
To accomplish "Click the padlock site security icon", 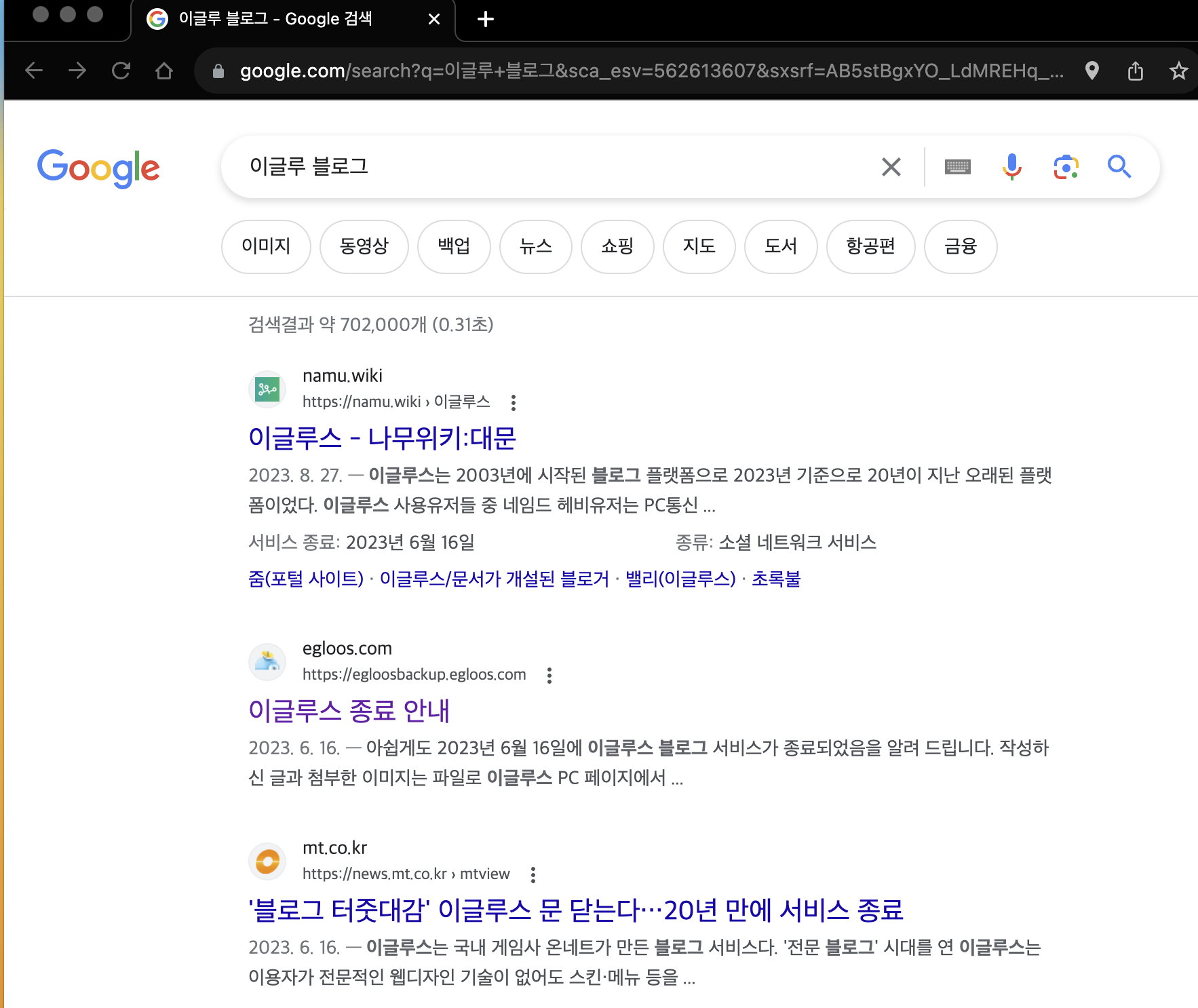I will coord(218,71).
